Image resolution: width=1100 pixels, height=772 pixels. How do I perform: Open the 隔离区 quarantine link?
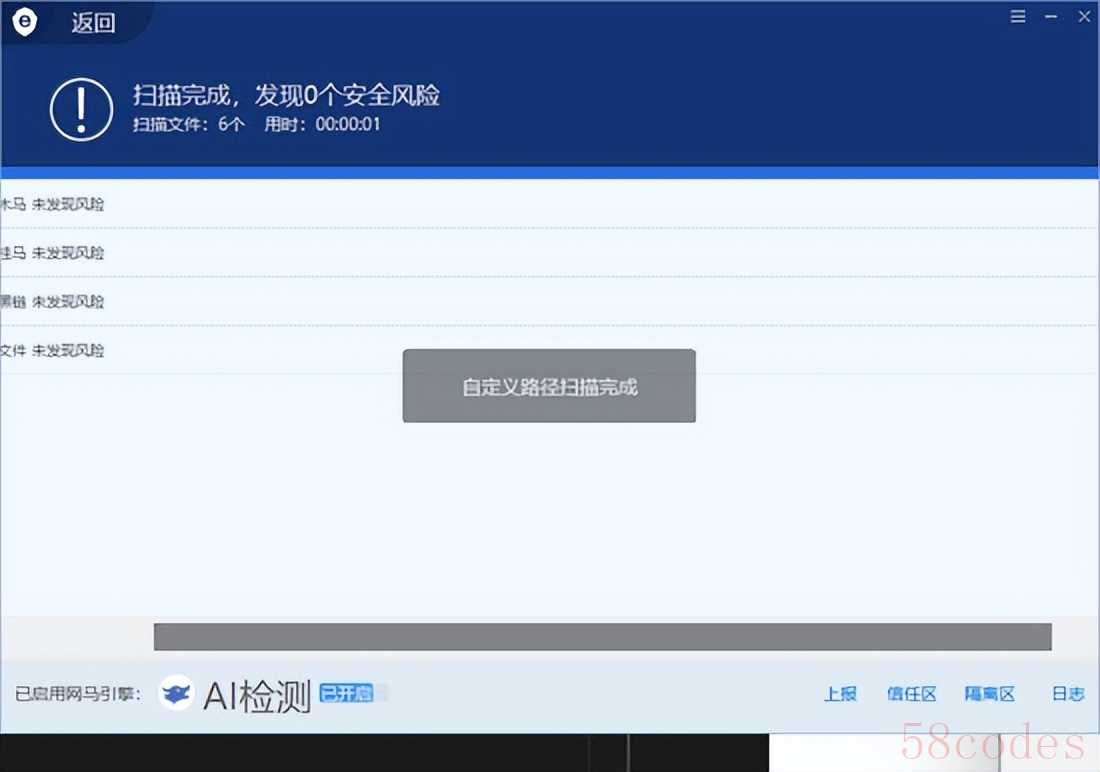[989, 694]
